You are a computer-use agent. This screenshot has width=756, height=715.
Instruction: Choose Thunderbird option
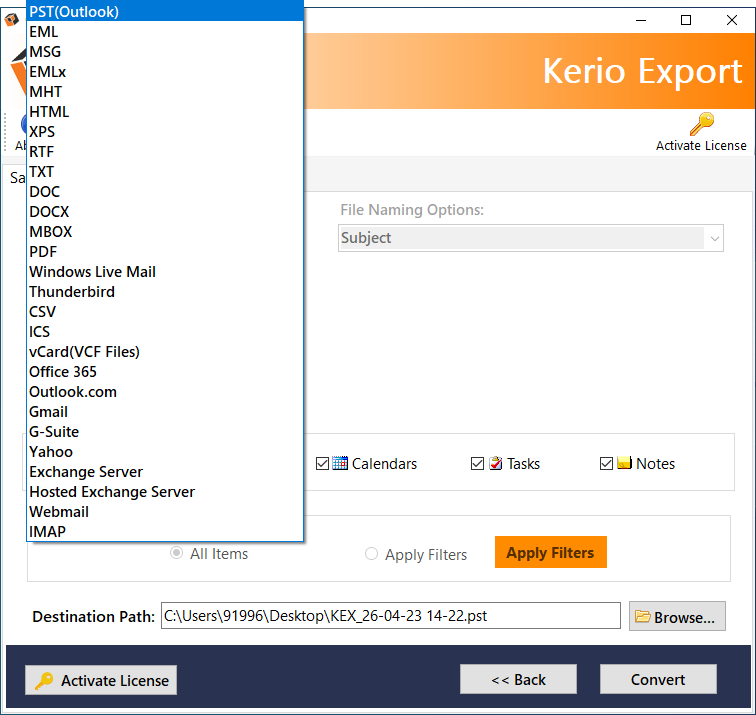pyautogui.click(x=165, y=292)
